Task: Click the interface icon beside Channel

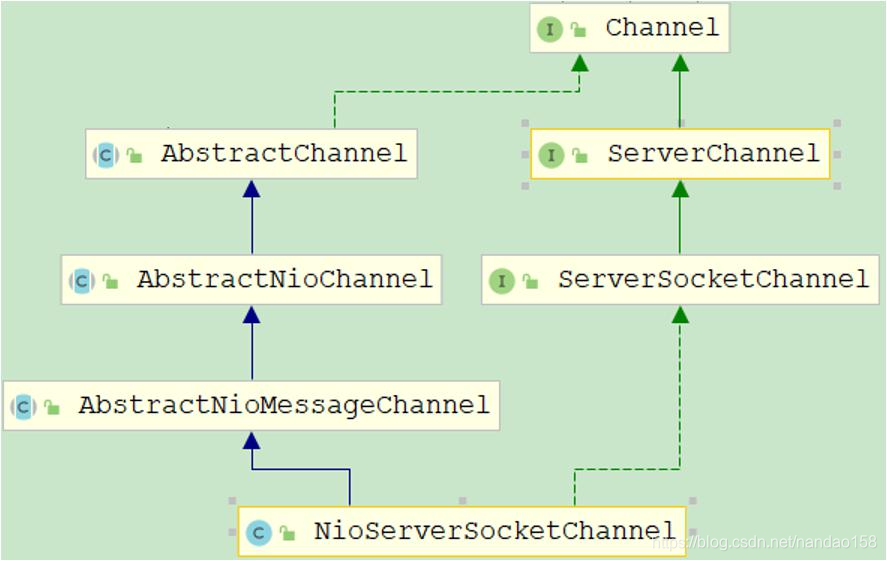Action: (x=550, y=29)
